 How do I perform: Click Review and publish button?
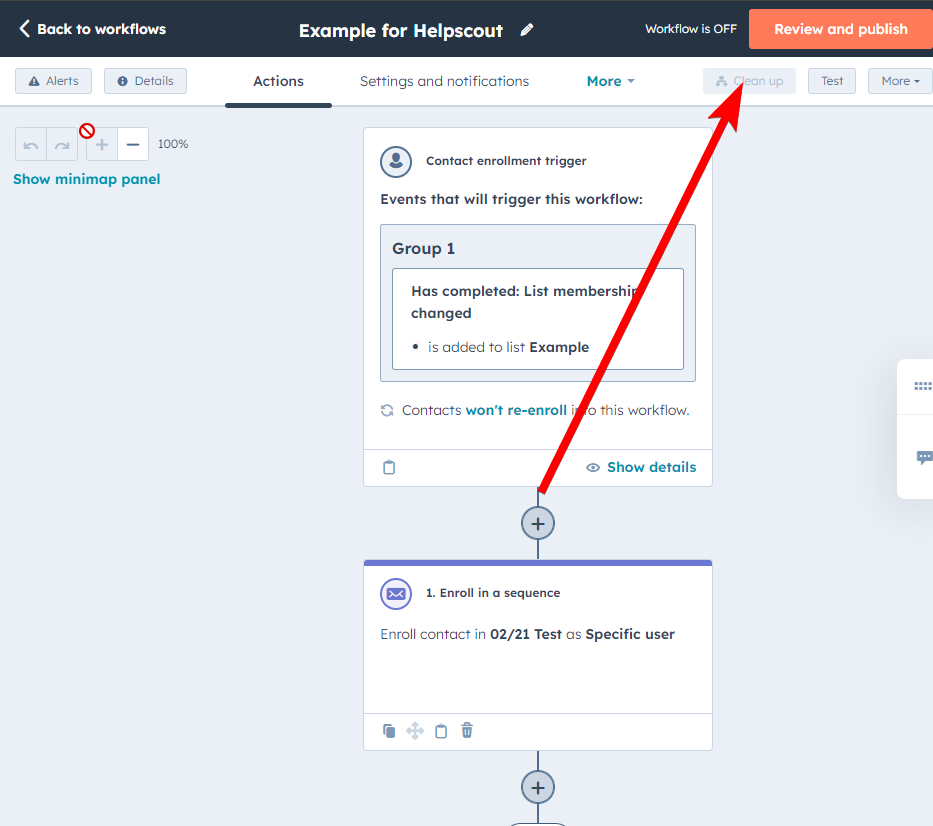pos(840,29)
